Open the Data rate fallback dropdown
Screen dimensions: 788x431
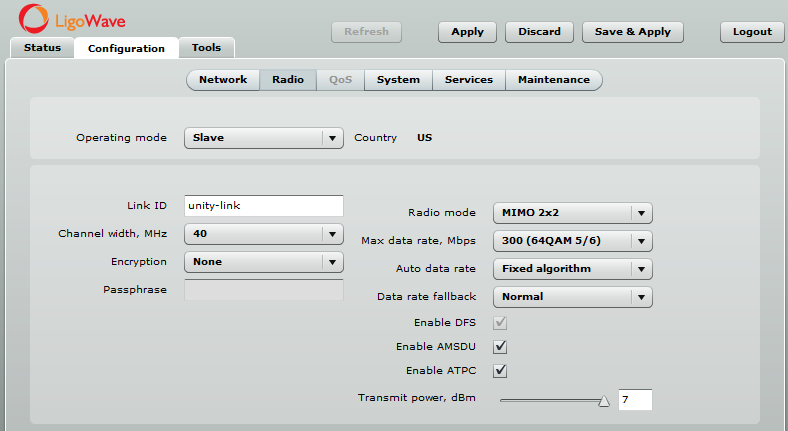pyautogui.click(x=572, y=297)
